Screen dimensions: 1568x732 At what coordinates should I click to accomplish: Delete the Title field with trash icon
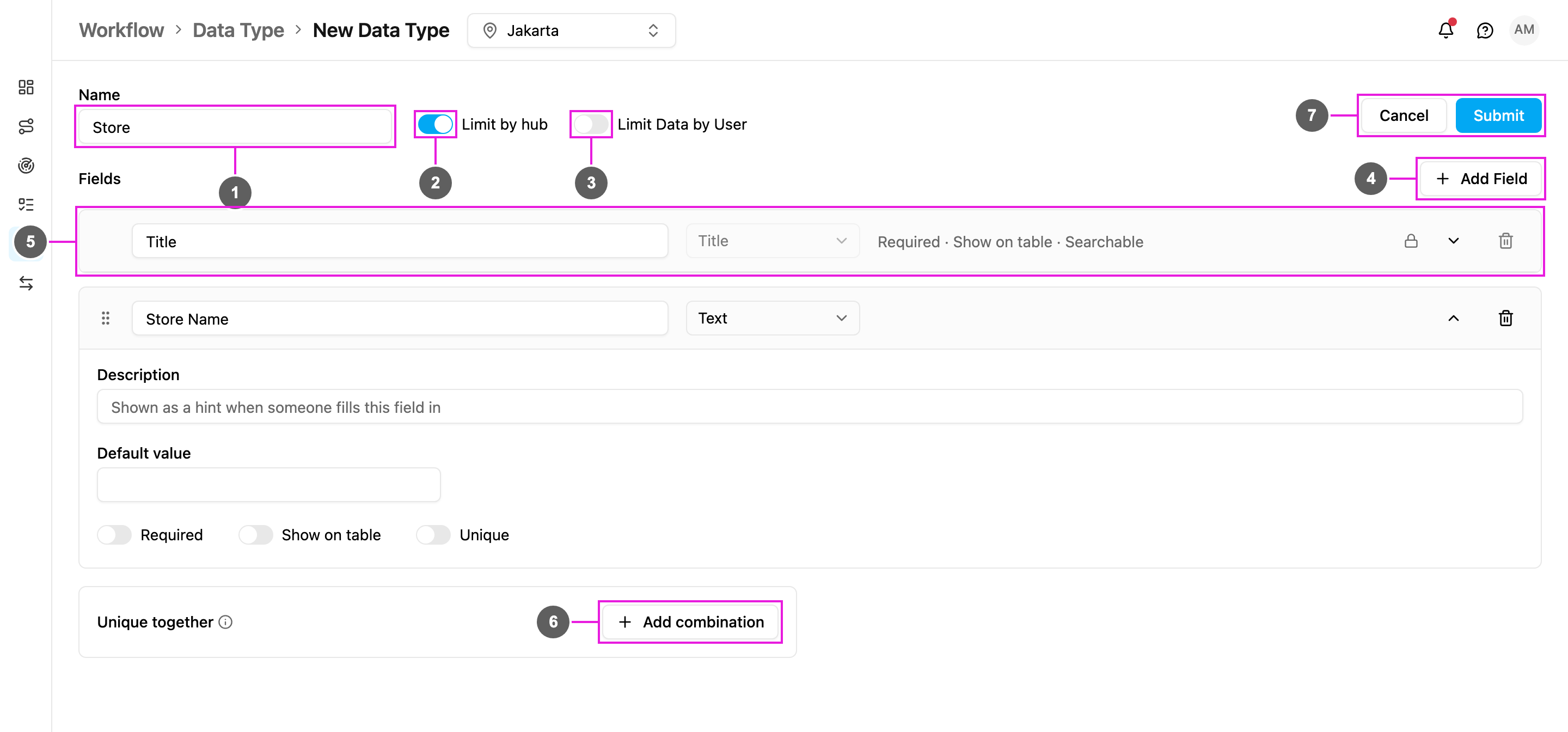[x=1505, y=241]
